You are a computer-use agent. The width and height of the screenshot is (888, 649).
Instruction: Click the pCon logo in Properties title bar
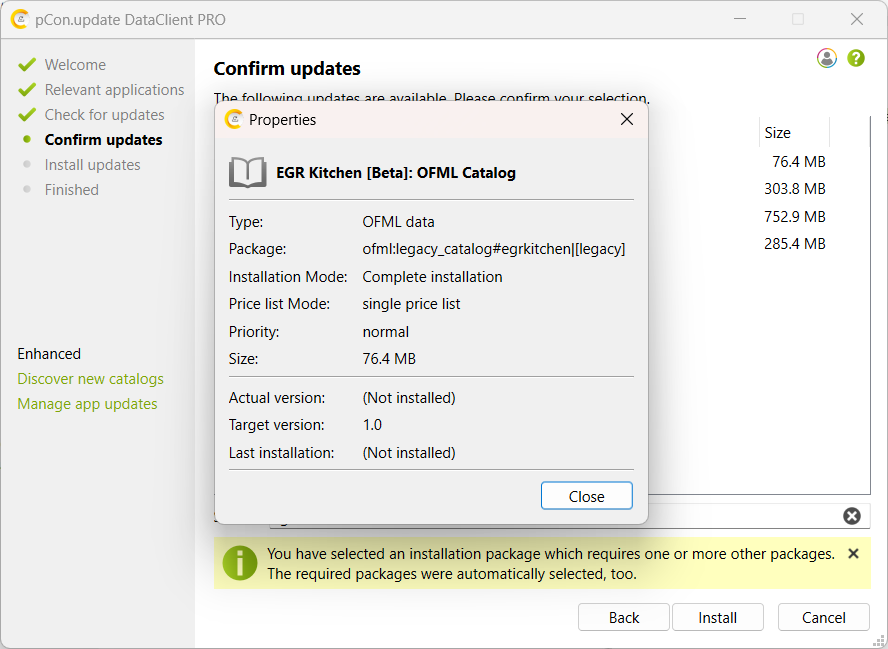point(233,119)
